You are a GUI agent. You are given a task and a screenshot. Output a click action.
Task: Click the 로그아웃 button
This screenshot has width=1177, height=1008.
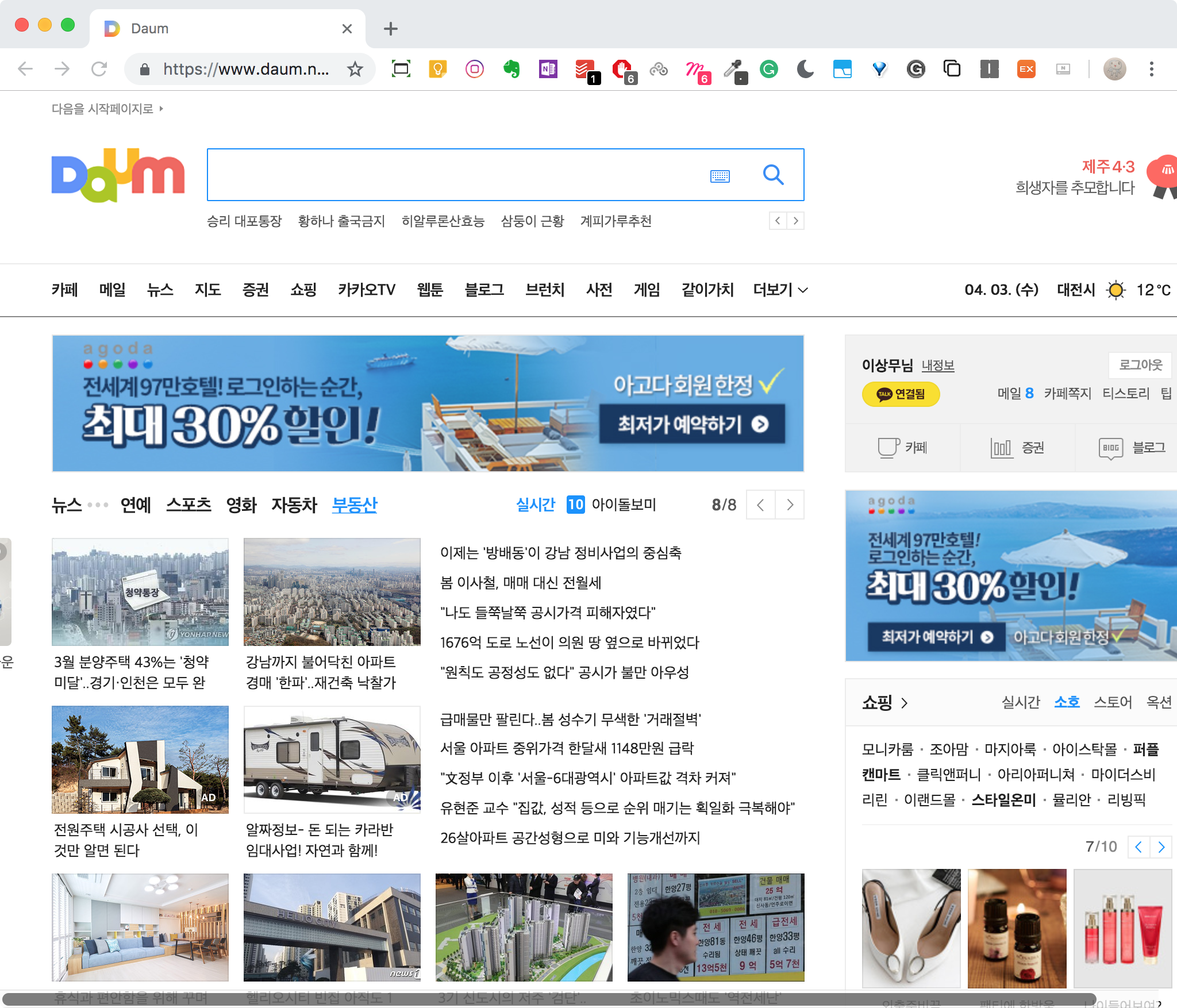pos(1140,365)
